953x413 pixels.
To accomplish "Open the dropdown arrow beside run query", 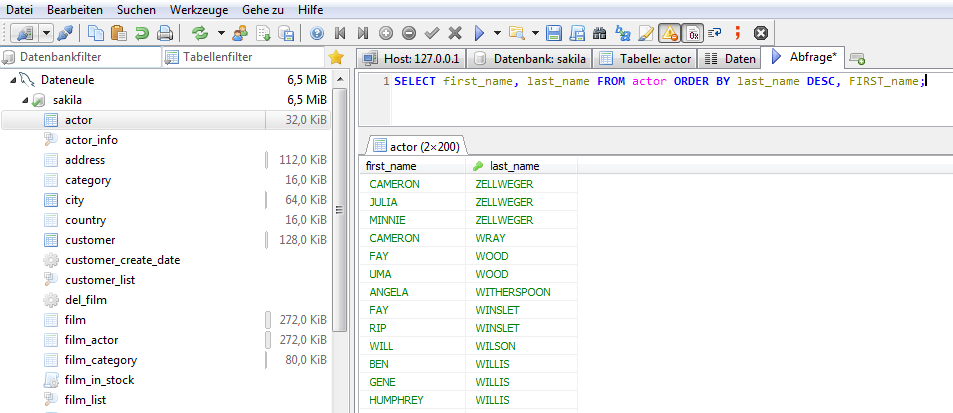I will pos(497,33).
